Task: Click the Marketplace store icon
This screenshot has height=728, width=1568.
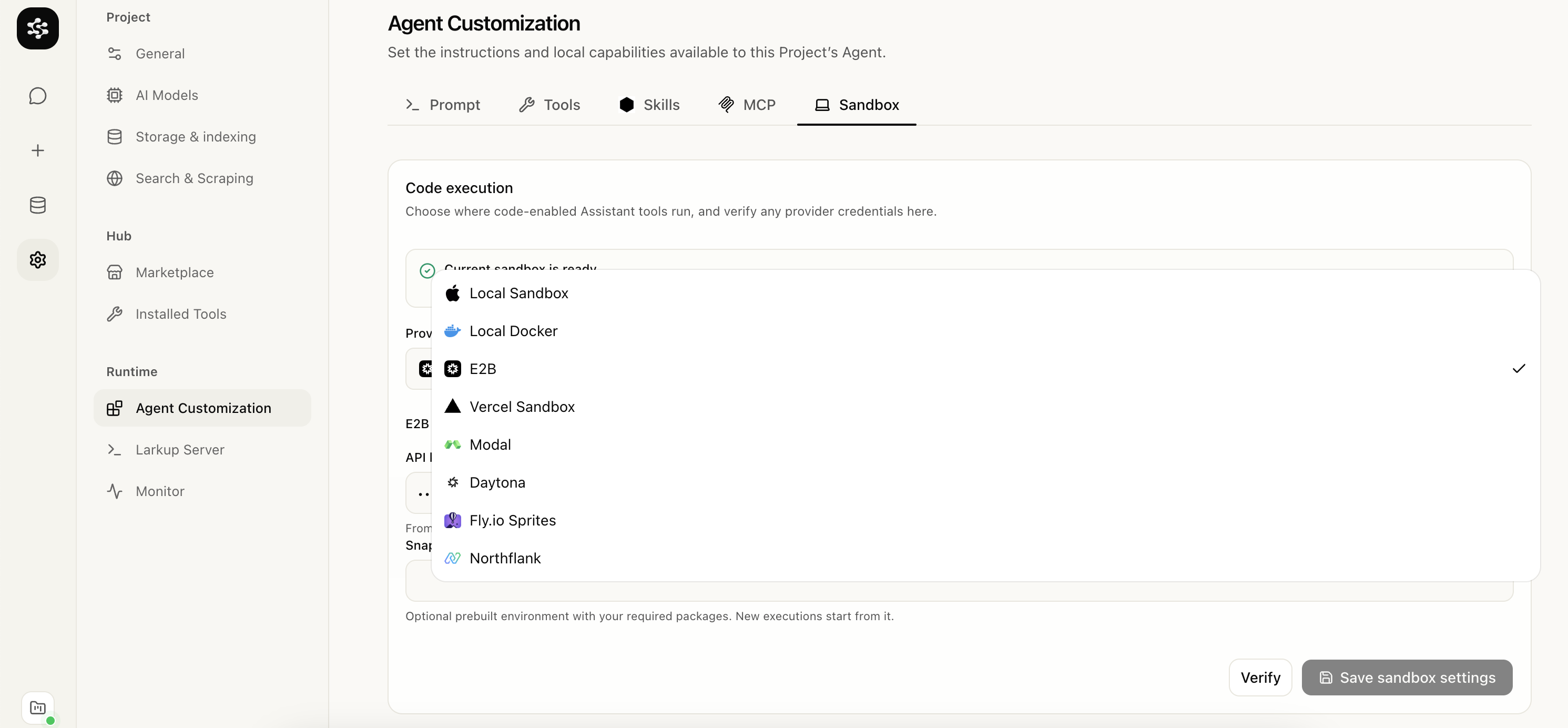Action: (x=115, y=272)
